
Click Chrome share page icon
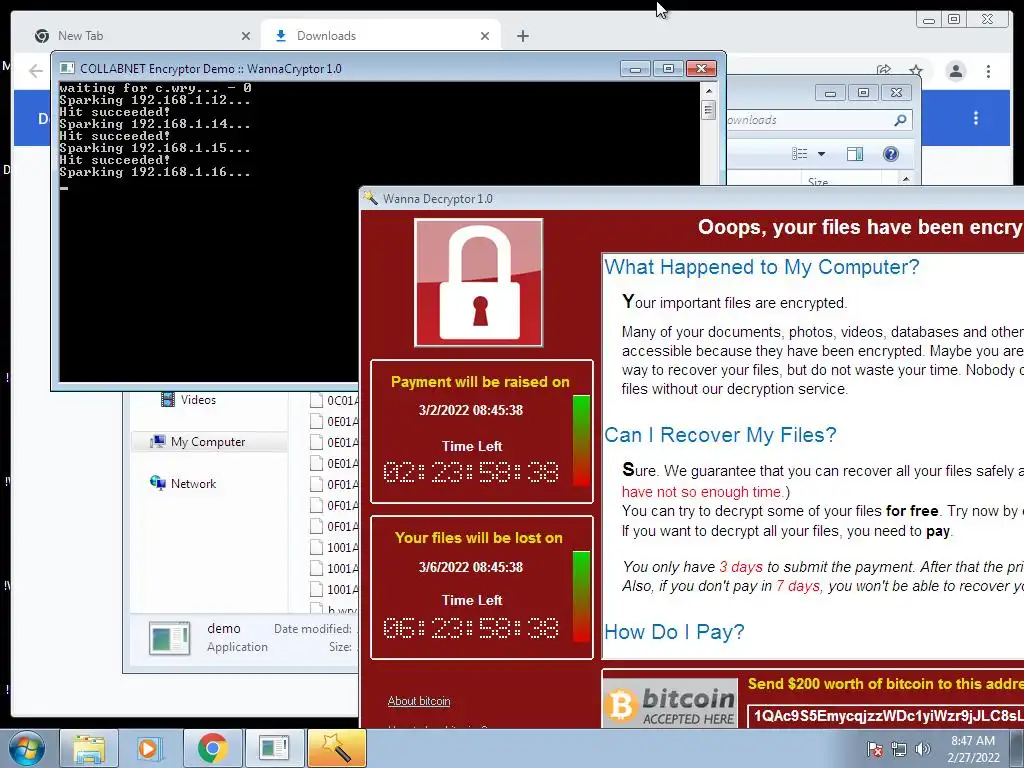click(884, 71)
